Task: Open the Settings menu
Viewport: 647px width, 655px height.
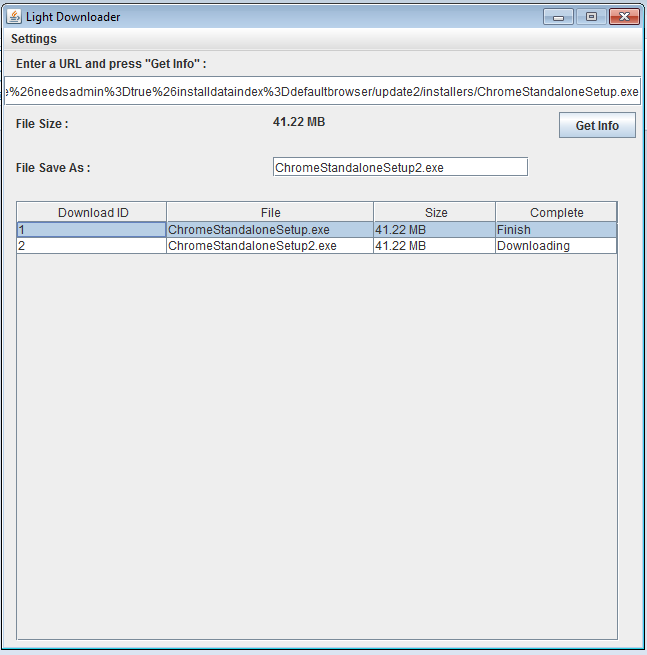Action: click(x=34, y=39)
